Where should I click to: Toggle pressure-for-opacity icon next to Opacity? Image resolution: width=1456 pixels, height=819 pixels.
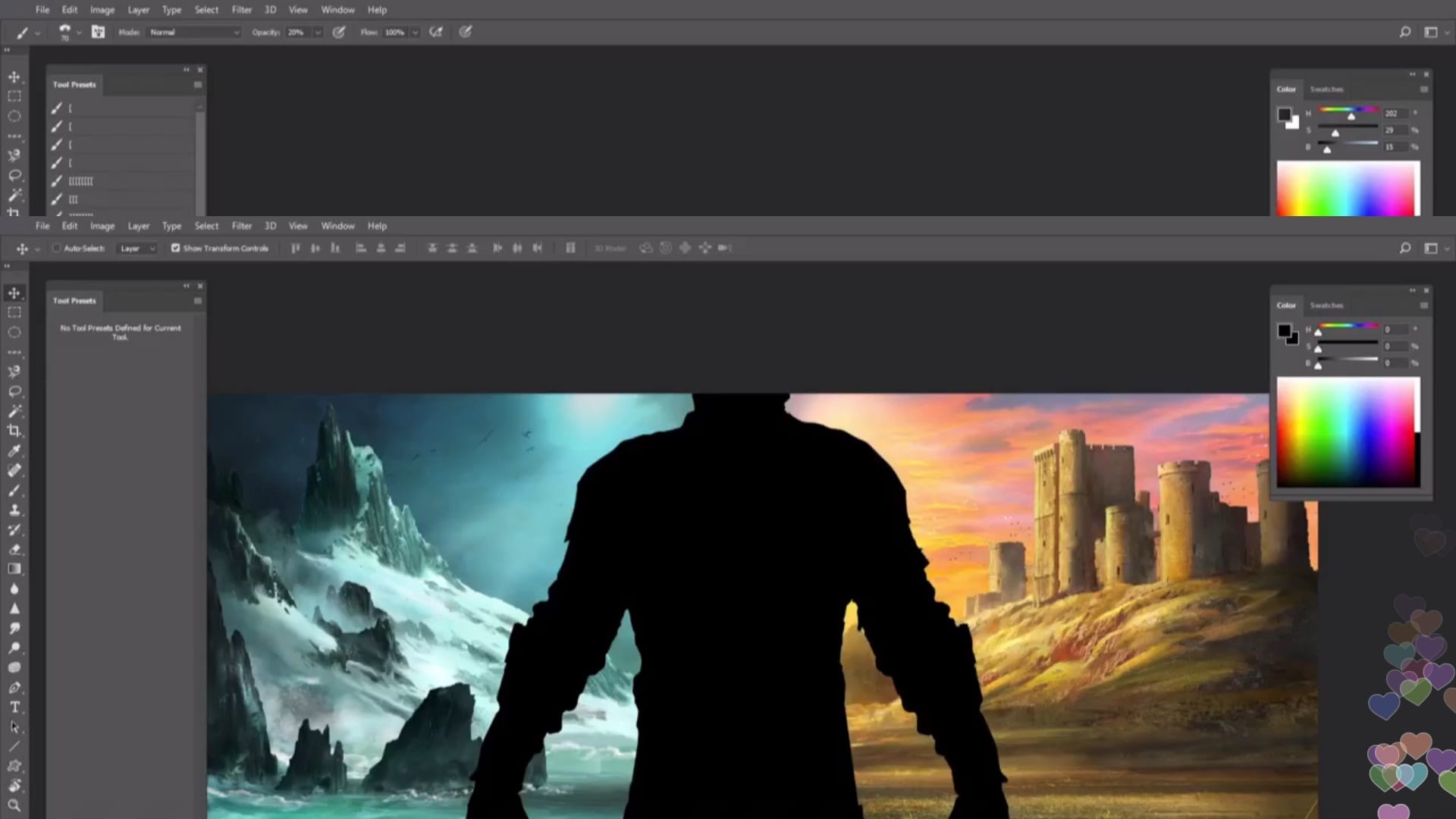click(339, 32)
